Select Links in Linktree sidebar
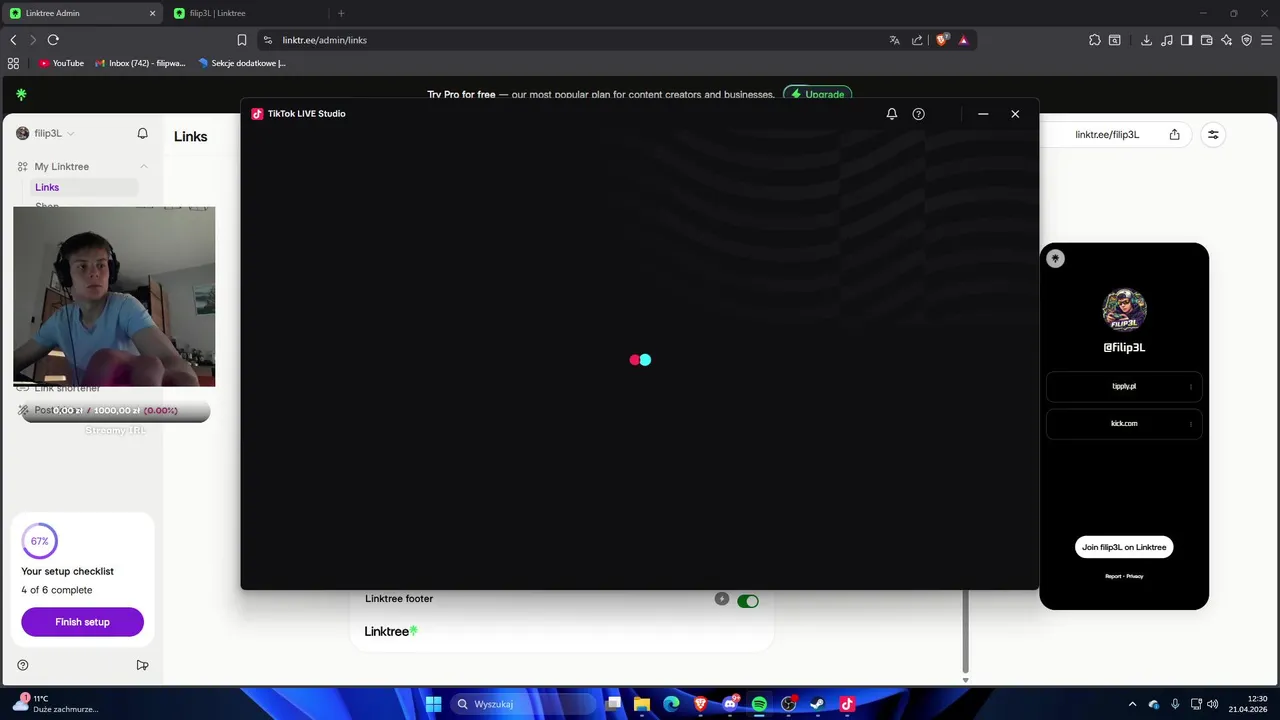1280x720 pixels. [x=83, y=187]
